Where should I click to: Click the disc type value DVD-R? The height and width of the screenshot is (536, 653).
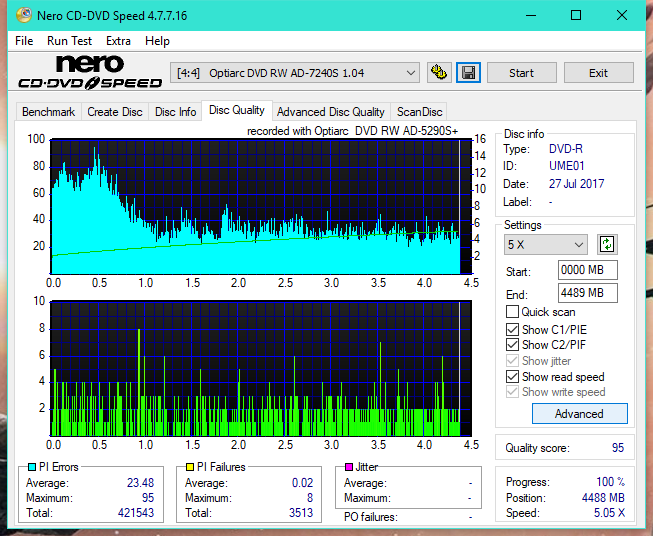pyautogui.click(x=566, y=149)
